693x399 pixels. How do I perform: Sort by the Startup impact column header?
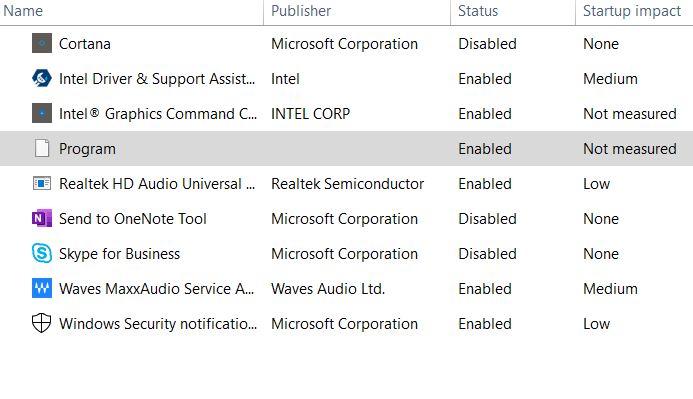click(632, 11)
